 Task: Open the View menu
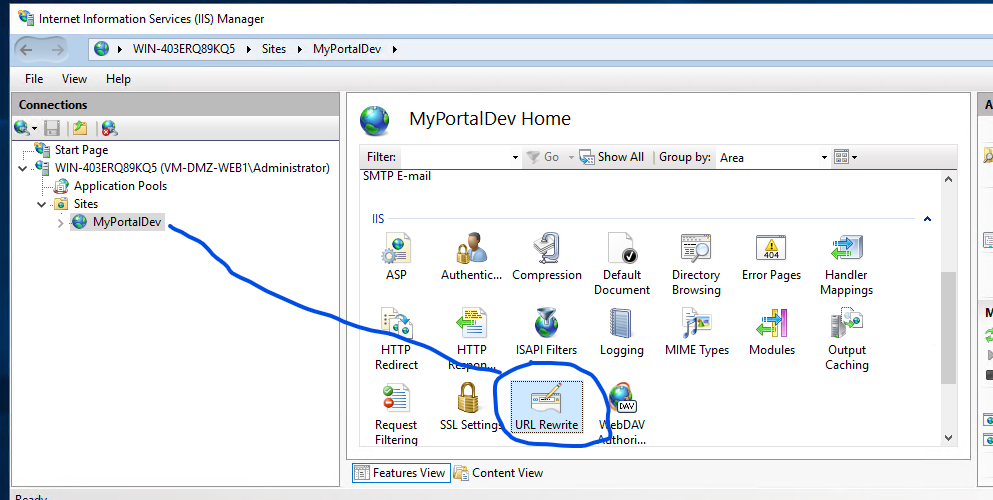point(74,79)
